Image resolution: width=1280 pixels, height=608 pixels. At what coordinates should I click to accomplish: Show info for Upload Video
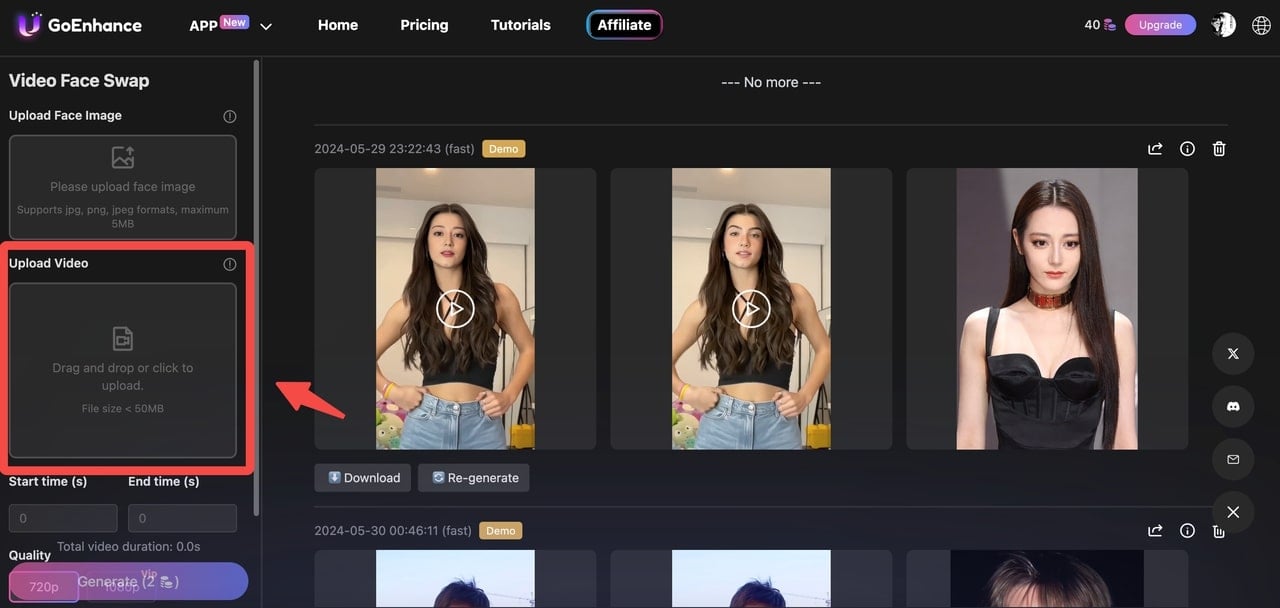click(x=230, y=264)
